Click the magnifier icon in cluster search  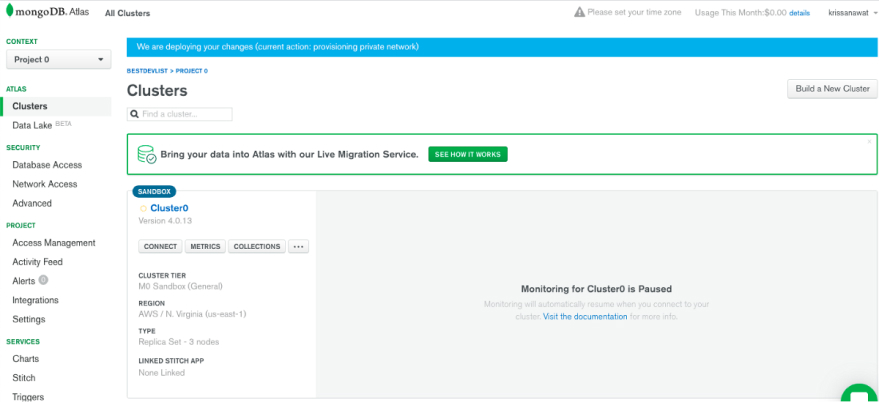coord(135,114)
